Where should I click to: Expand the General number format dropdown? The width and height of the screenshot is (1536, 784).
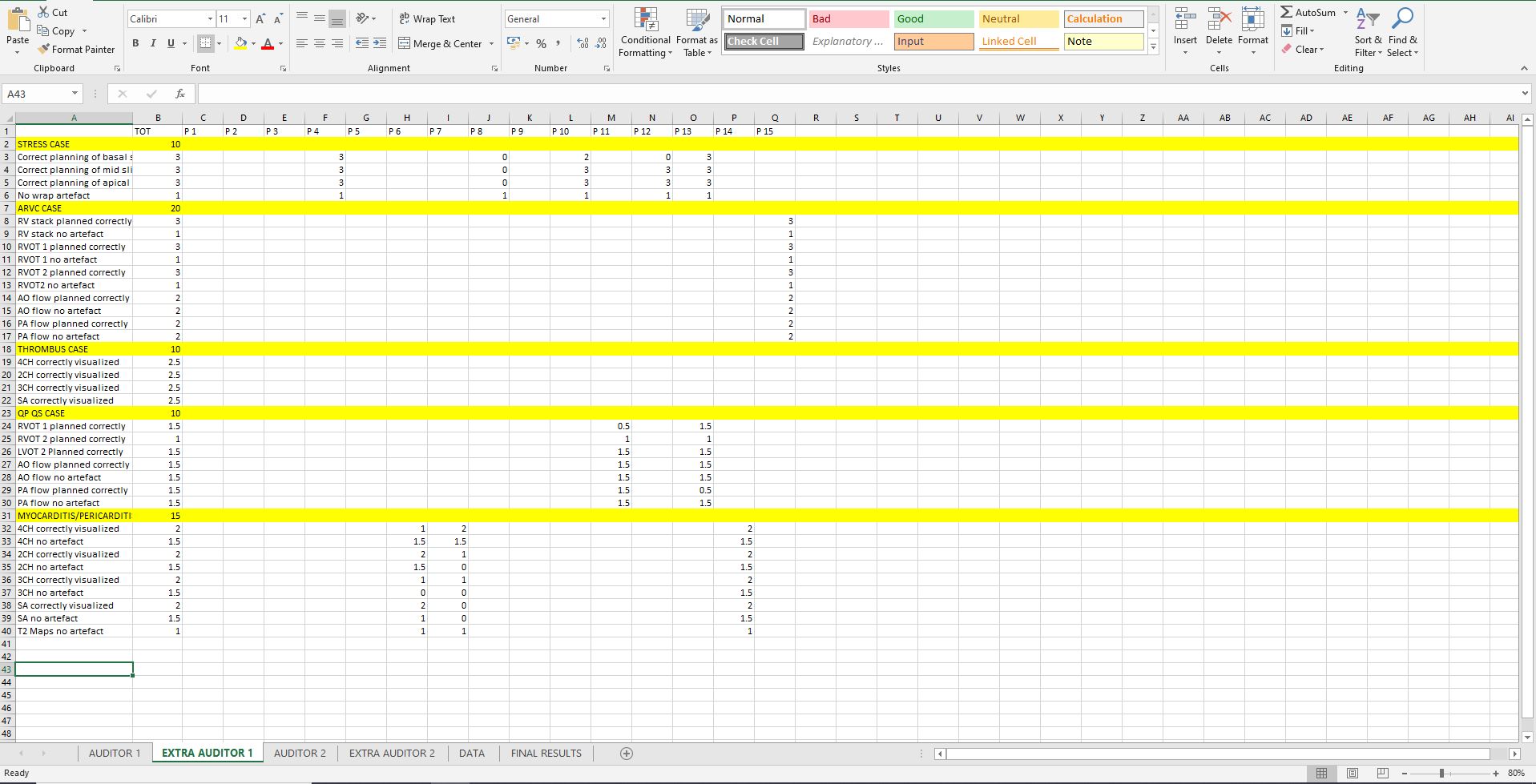click(x=603, y=19)
